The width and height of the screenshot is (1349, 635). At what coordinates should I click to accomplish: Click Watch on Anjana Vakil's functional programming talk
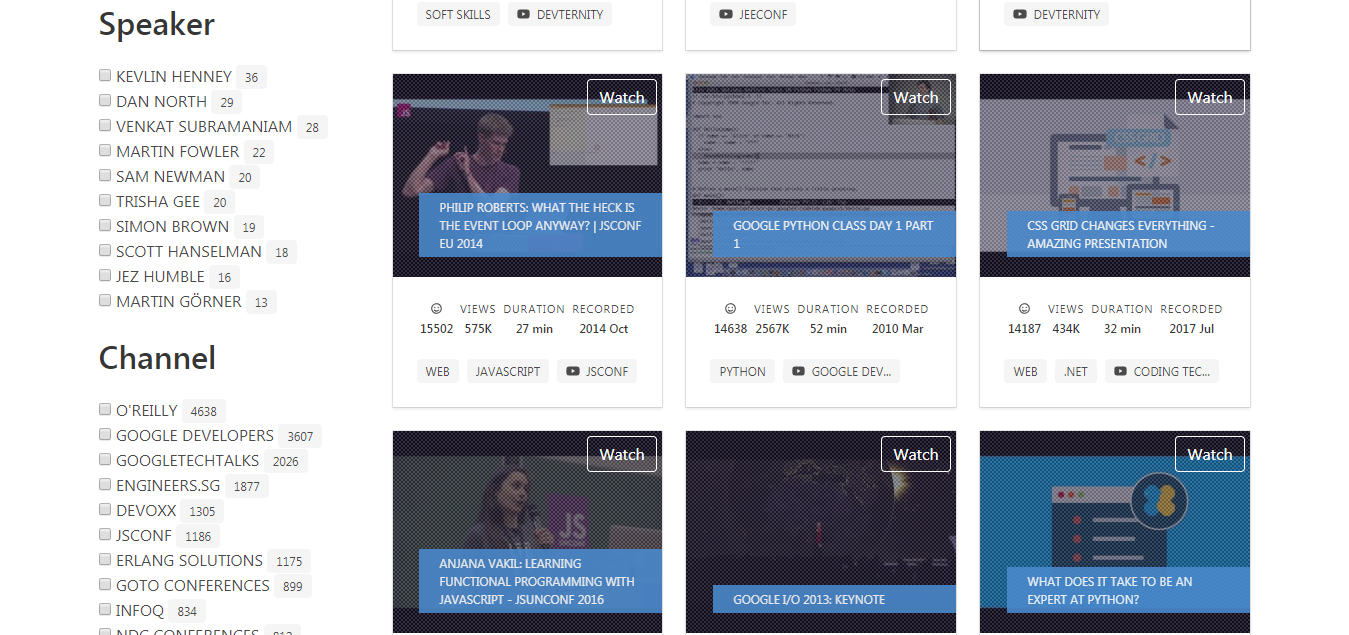pos(622,454)
